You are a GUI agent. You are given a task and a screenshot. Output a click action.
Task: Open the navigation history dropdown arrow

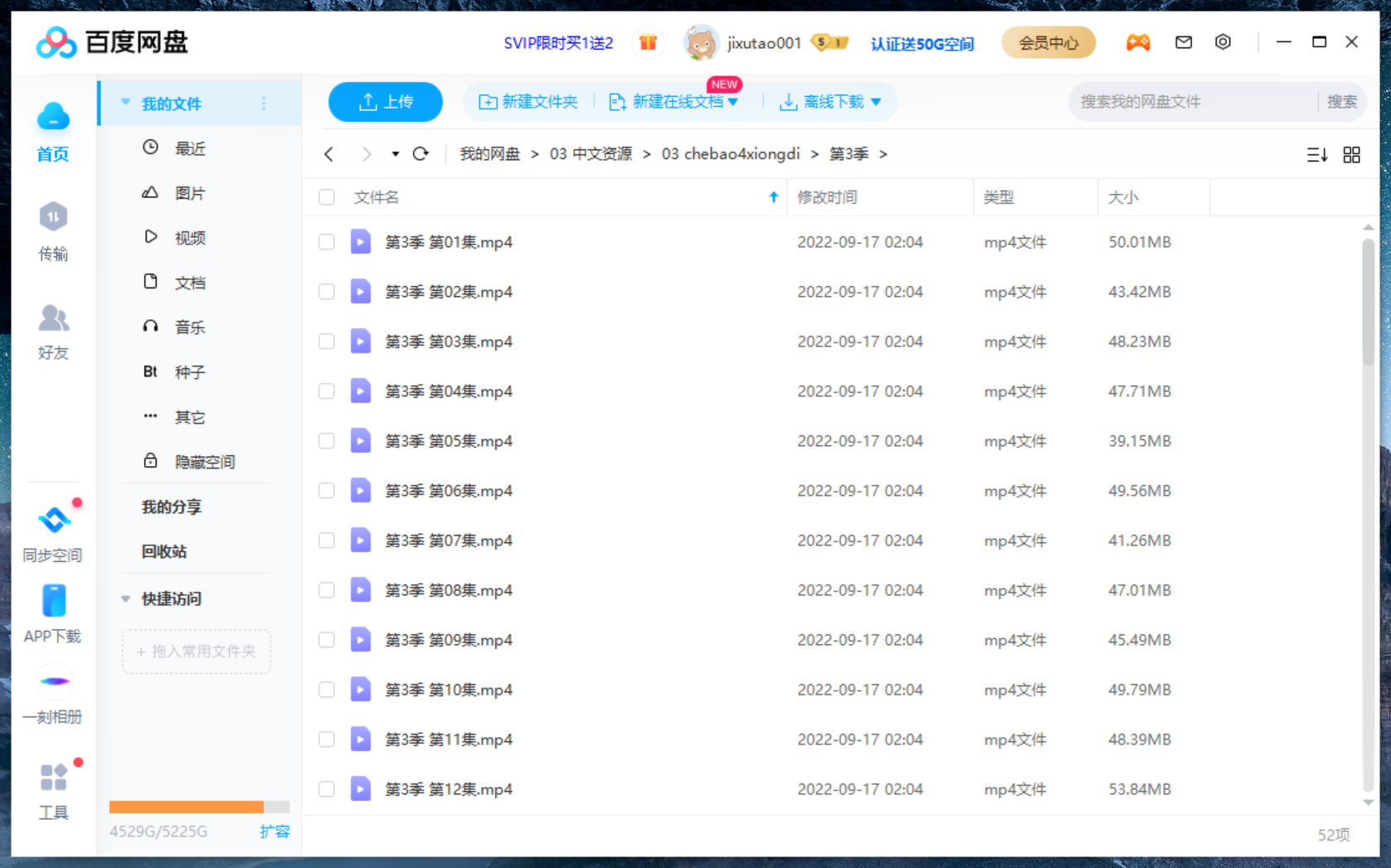395,154
